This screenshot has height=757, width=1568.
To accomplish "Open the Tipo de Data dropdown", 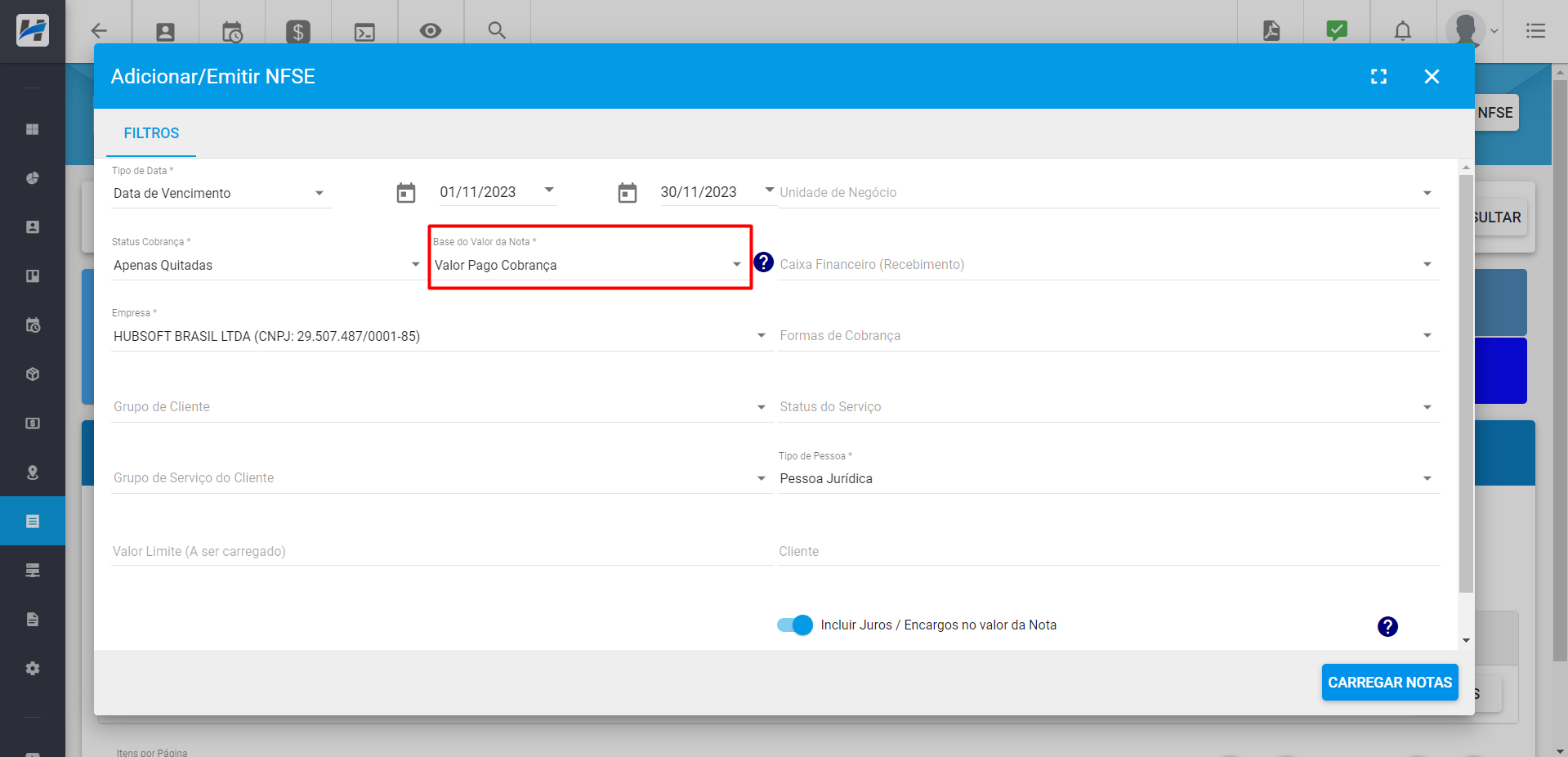I will tap(221, 194).
